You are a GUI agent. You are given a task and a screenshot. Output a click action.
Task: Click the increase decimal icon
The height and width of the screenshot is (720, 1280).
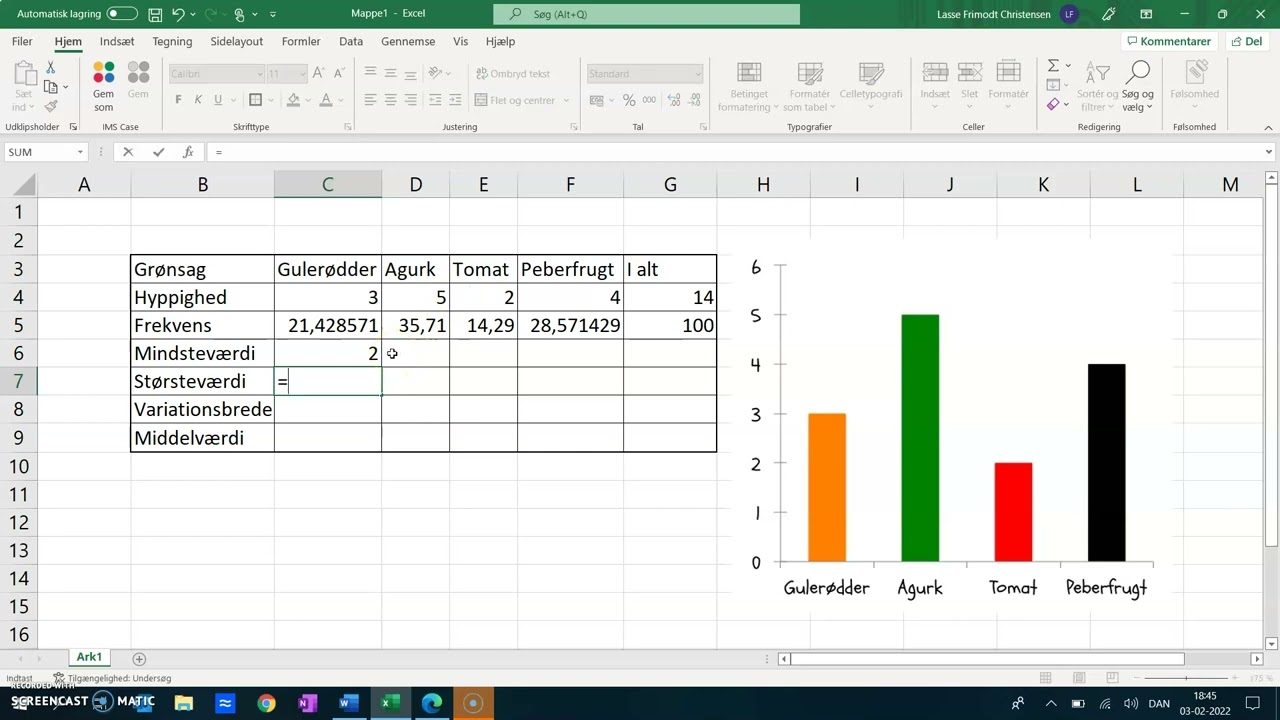tap(675, 100)
